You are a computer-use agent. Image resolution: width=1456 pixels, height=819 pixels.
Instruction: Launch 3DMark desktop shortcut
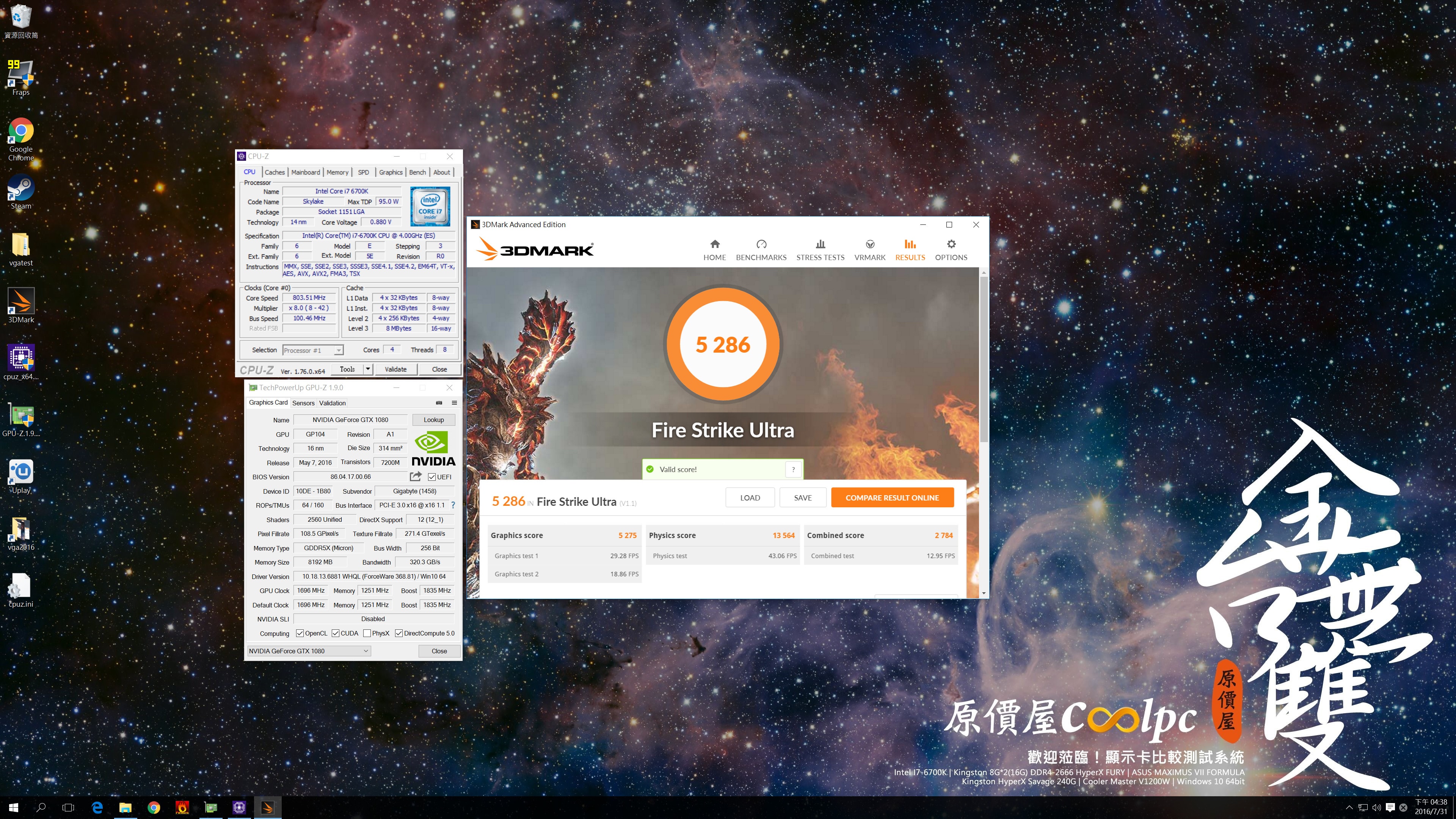pos(21,305)
